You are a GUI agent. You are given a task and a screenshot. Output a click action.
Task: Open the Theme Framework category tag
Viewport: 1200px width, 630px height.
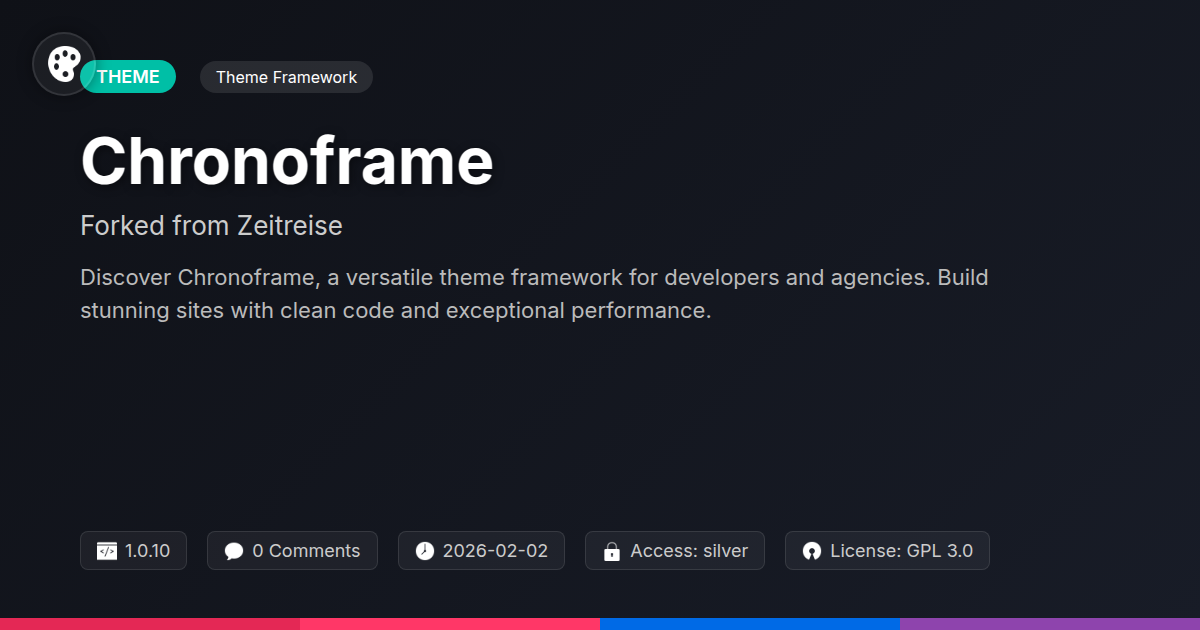pyautogui.click(x=286, y=77)
